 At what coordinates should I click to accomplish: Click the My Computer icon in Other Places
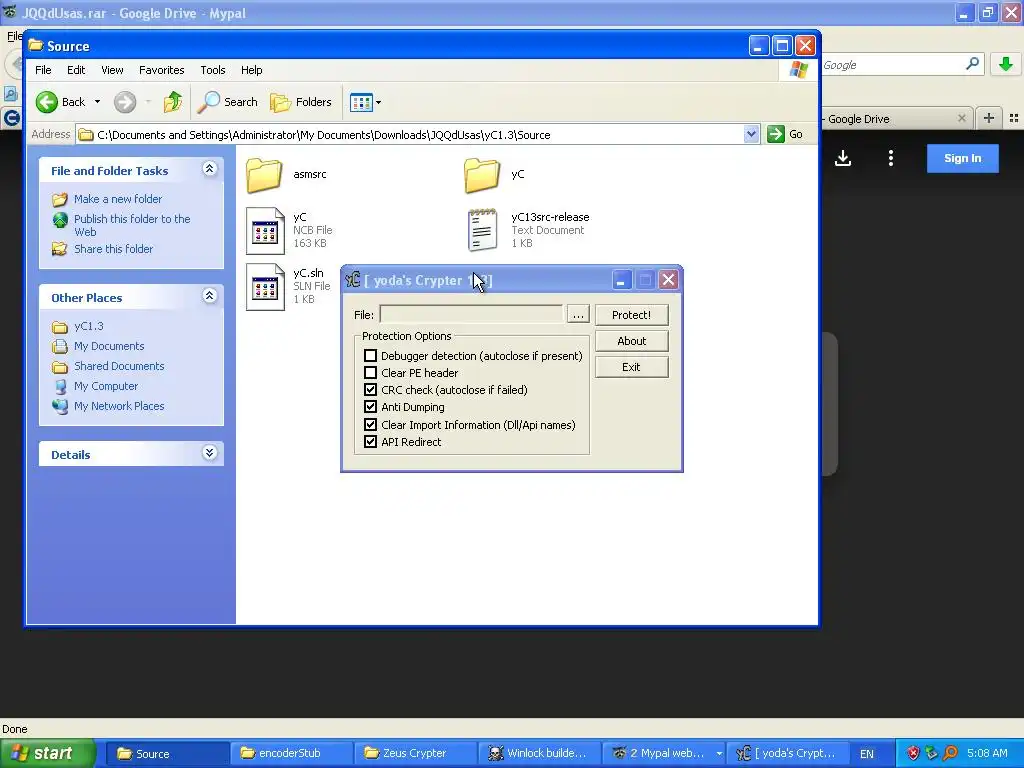(x=60, y=387)
